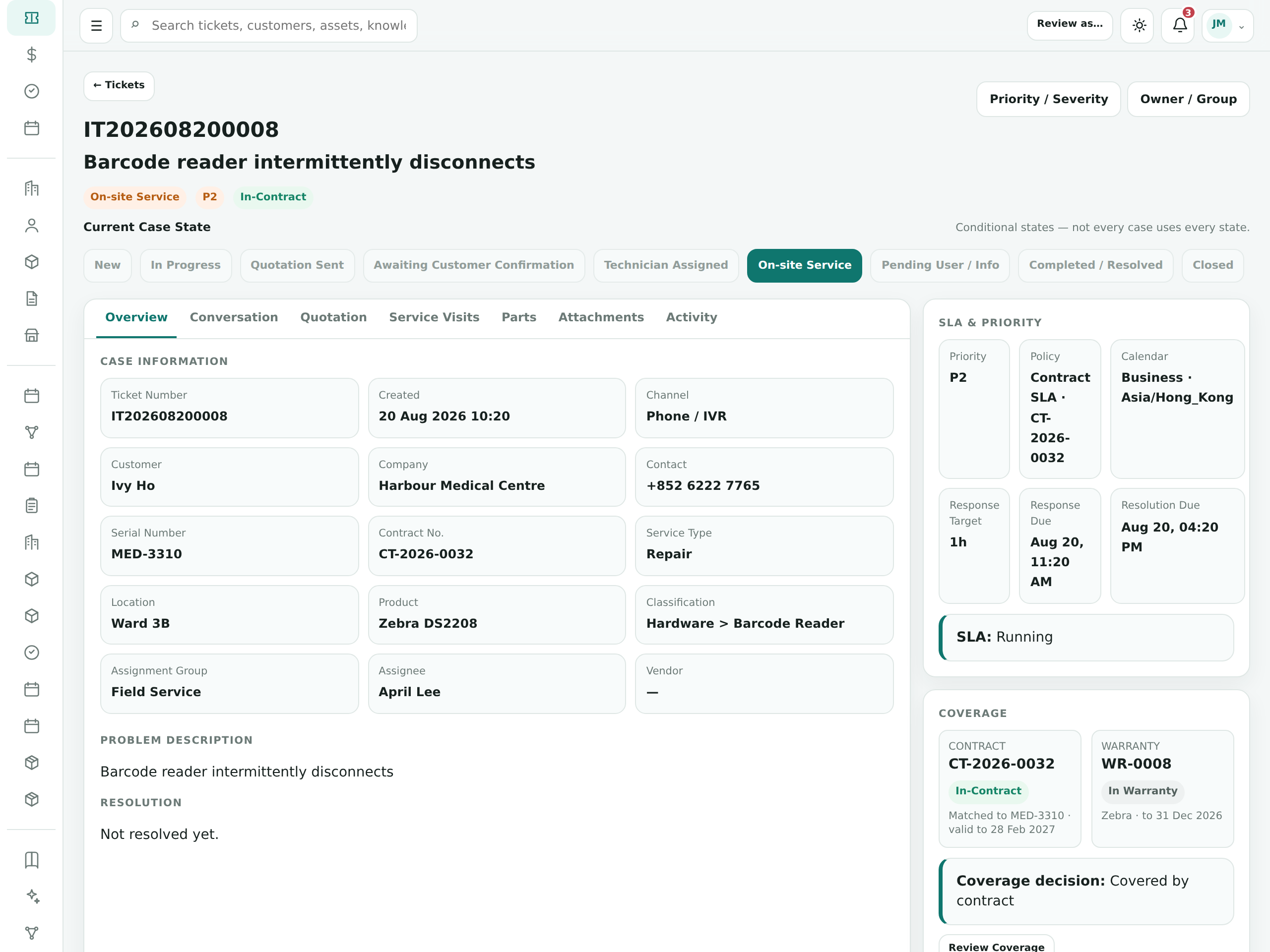Click contract number CT-2026-0032 in Coverage
Image resolution: width=1270 pixels, height=952 pixels.
[1001, 764]
